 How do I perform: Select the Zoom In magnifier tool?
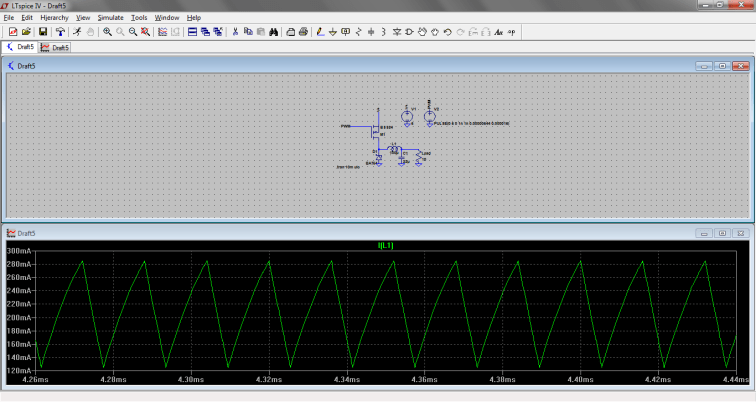click(x=107, y=32)
